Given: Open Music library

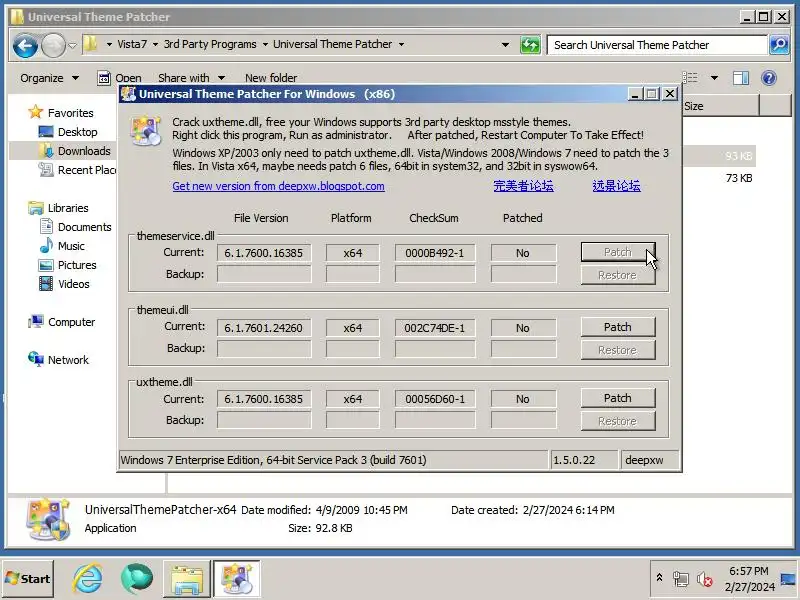Looking at the screenshot, I should pos(62,246).
